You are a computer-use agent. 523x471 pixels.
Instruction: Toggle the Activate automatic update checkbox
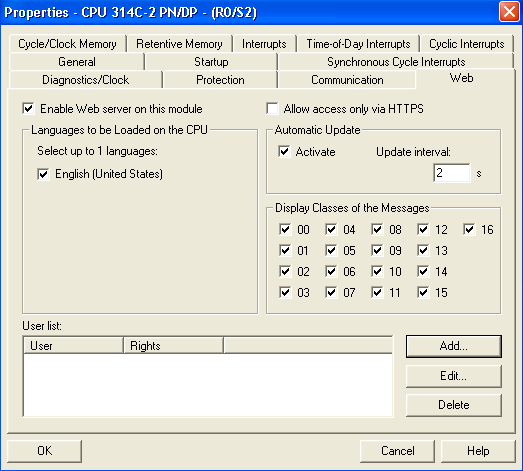tap(284, 152)
